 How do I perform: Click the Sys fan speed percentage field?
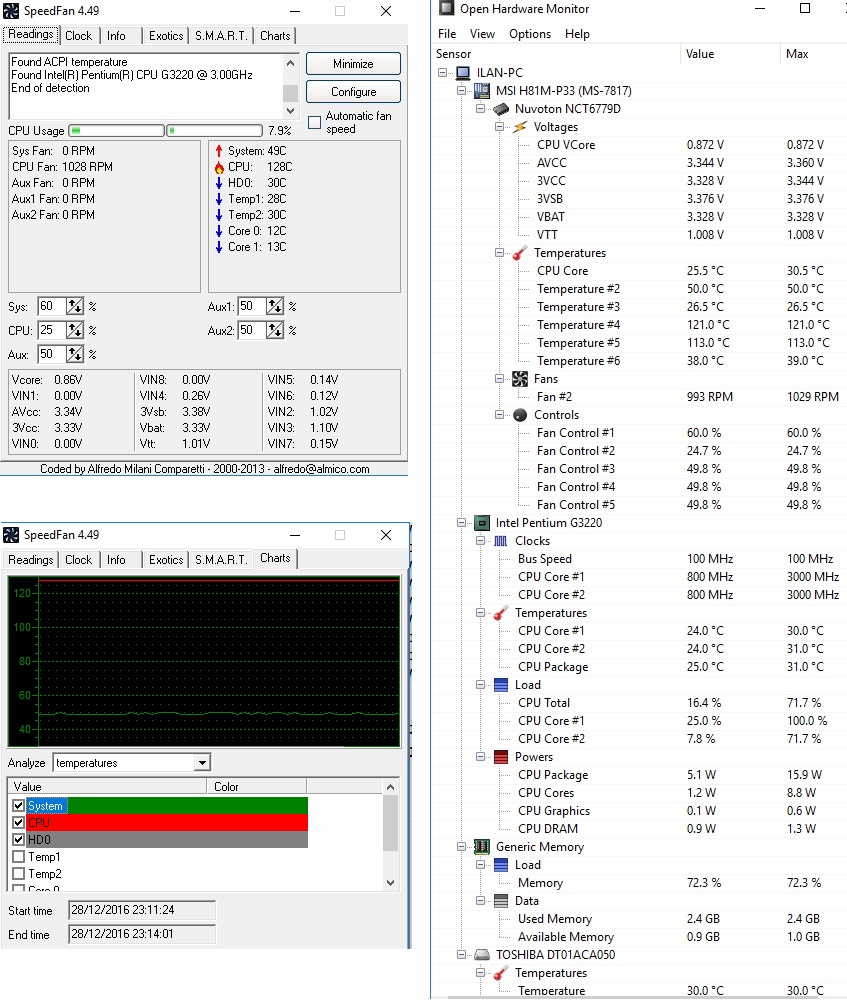point(51,306)
